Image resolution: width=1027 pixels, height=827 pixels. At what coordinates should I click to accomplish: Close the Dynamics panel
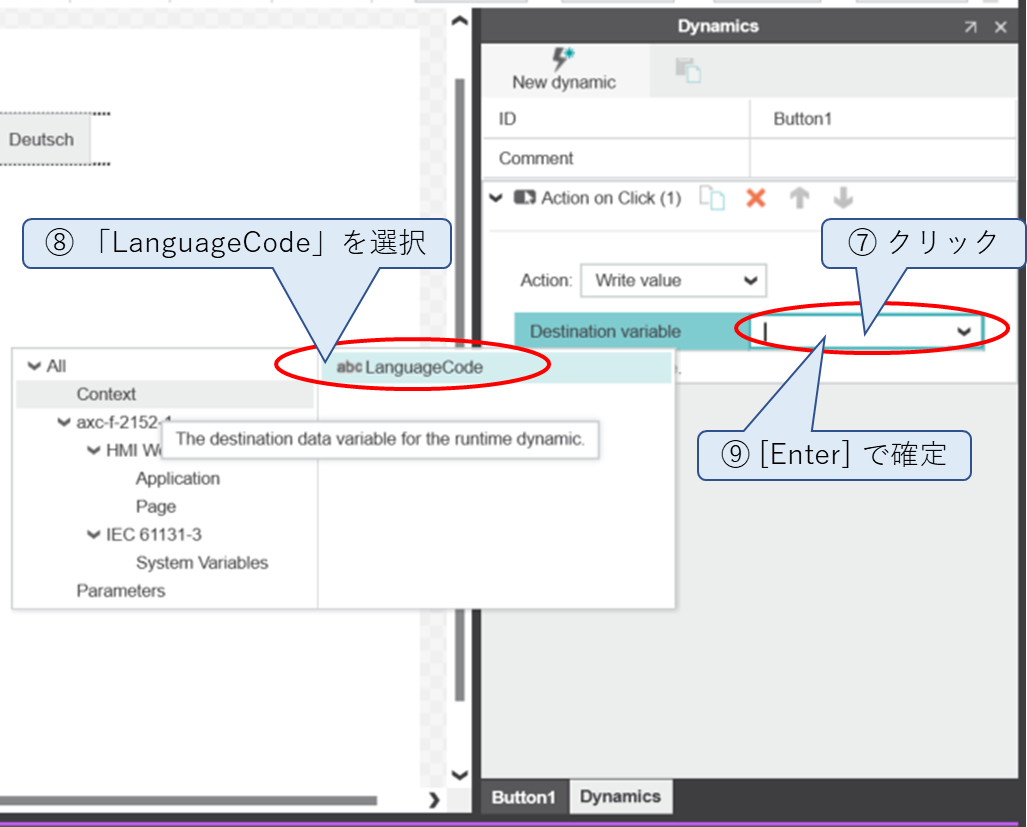click(x=1000, y=27)
